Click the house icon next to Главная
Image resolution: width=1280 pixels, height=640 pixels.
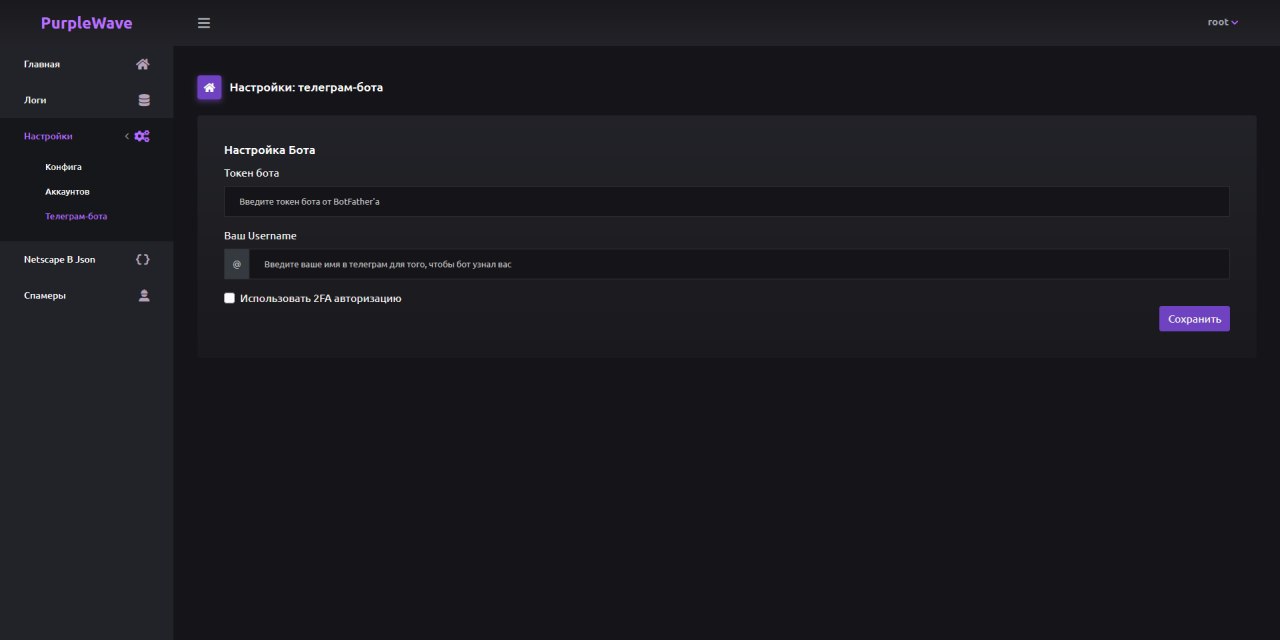[143, 64]
